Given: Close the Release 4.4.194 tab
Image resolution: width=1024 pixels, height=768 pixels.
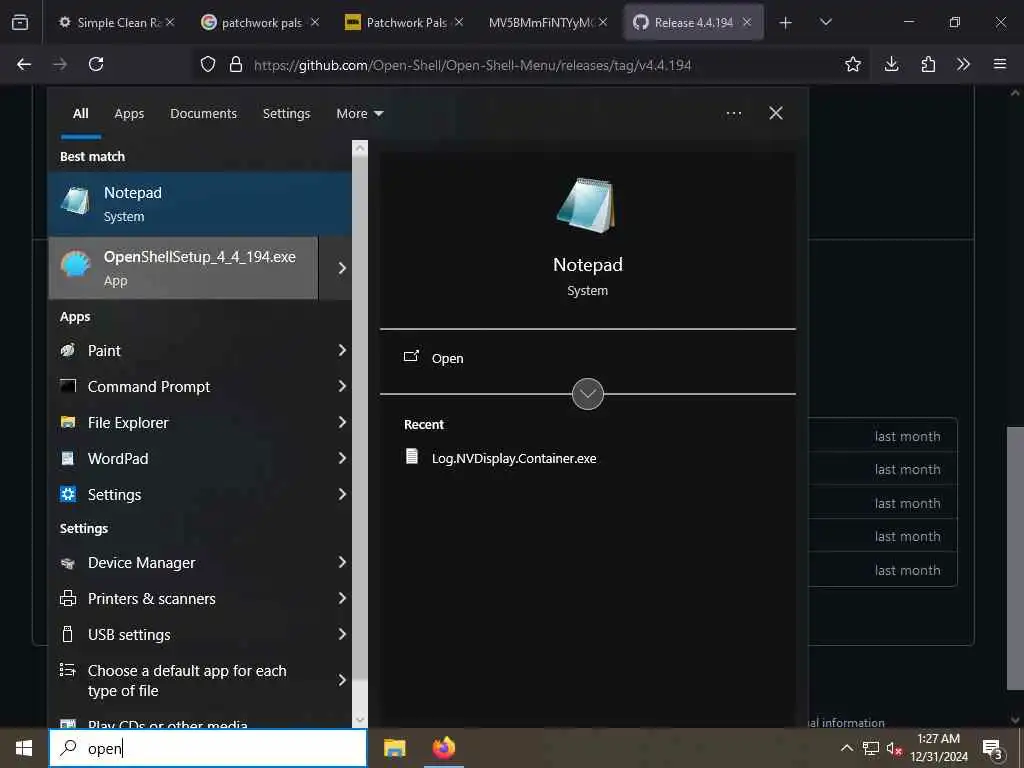Looking at the screenshot, I should [x=747, y=22].
